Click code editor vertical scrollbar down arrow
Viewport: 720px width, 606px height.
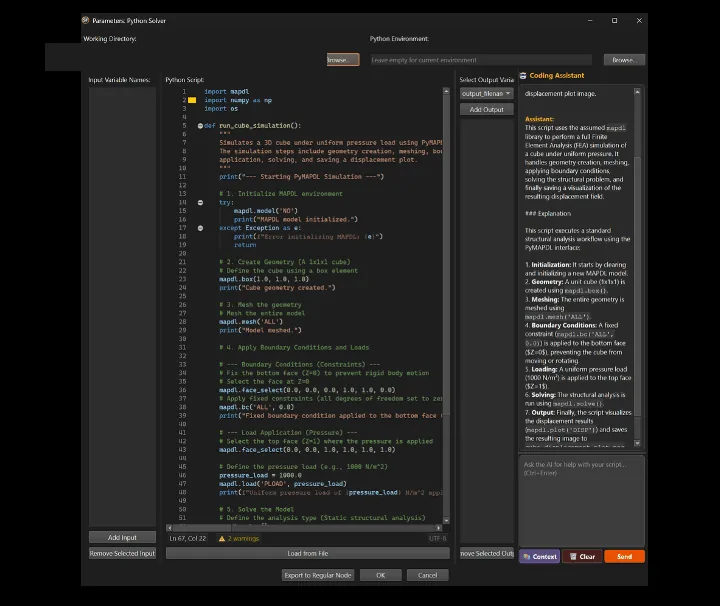point(446,521)
